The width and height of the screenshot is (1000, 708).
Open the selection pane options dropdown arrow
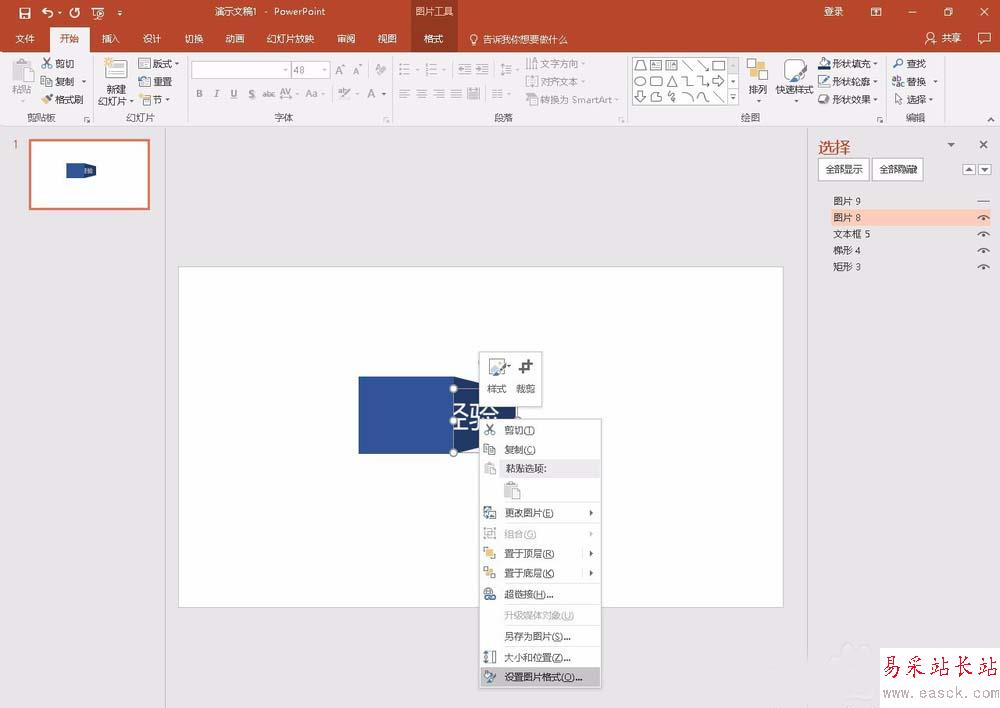(x=951, y=145)
